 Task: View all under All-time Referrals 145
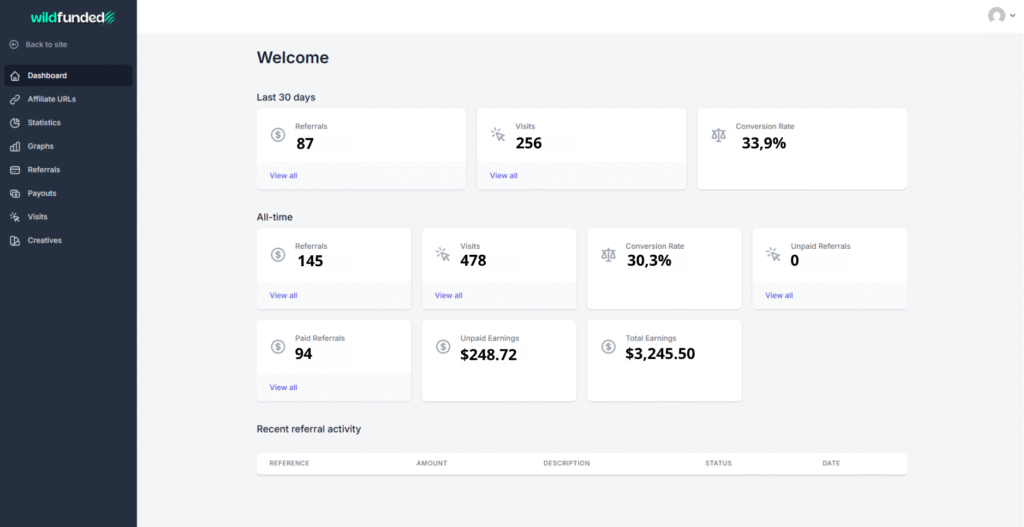tap(283, 296)
